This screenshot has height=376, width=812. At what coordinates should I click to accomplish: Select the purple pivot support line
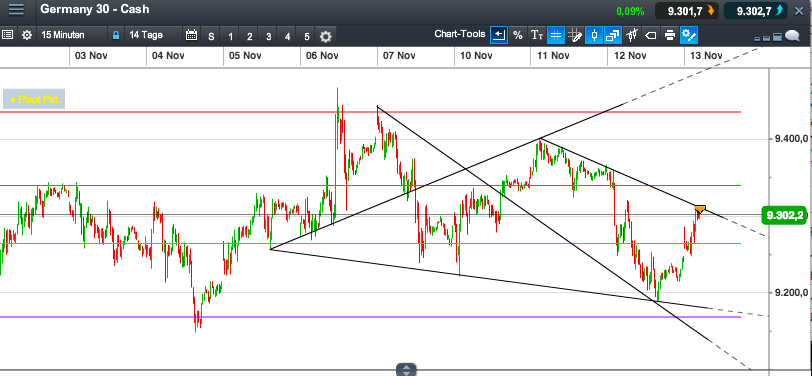click(x=370, y=317)
